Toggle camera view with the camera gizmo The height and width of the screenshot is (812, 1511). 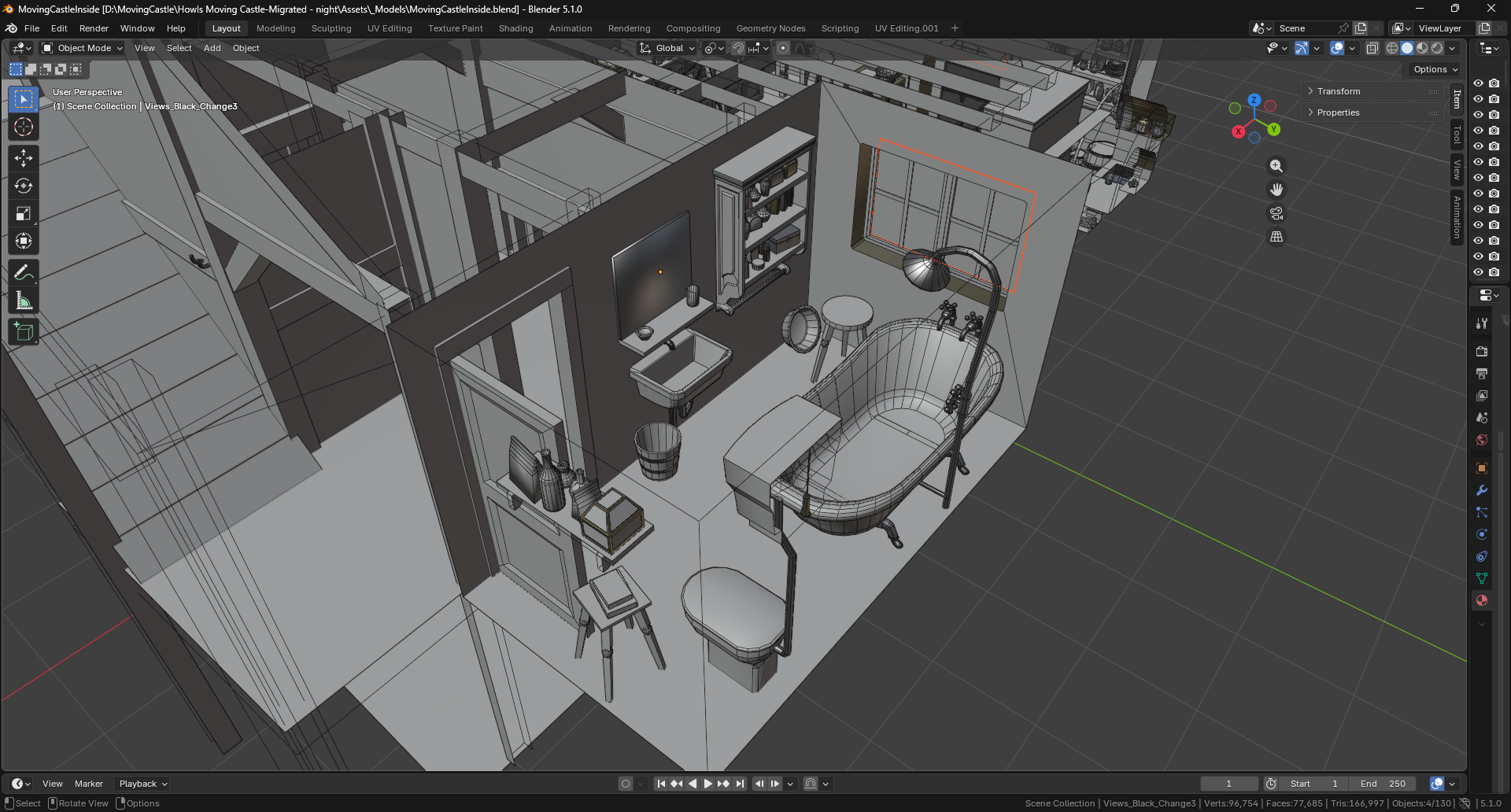[x=1276, y=213]
